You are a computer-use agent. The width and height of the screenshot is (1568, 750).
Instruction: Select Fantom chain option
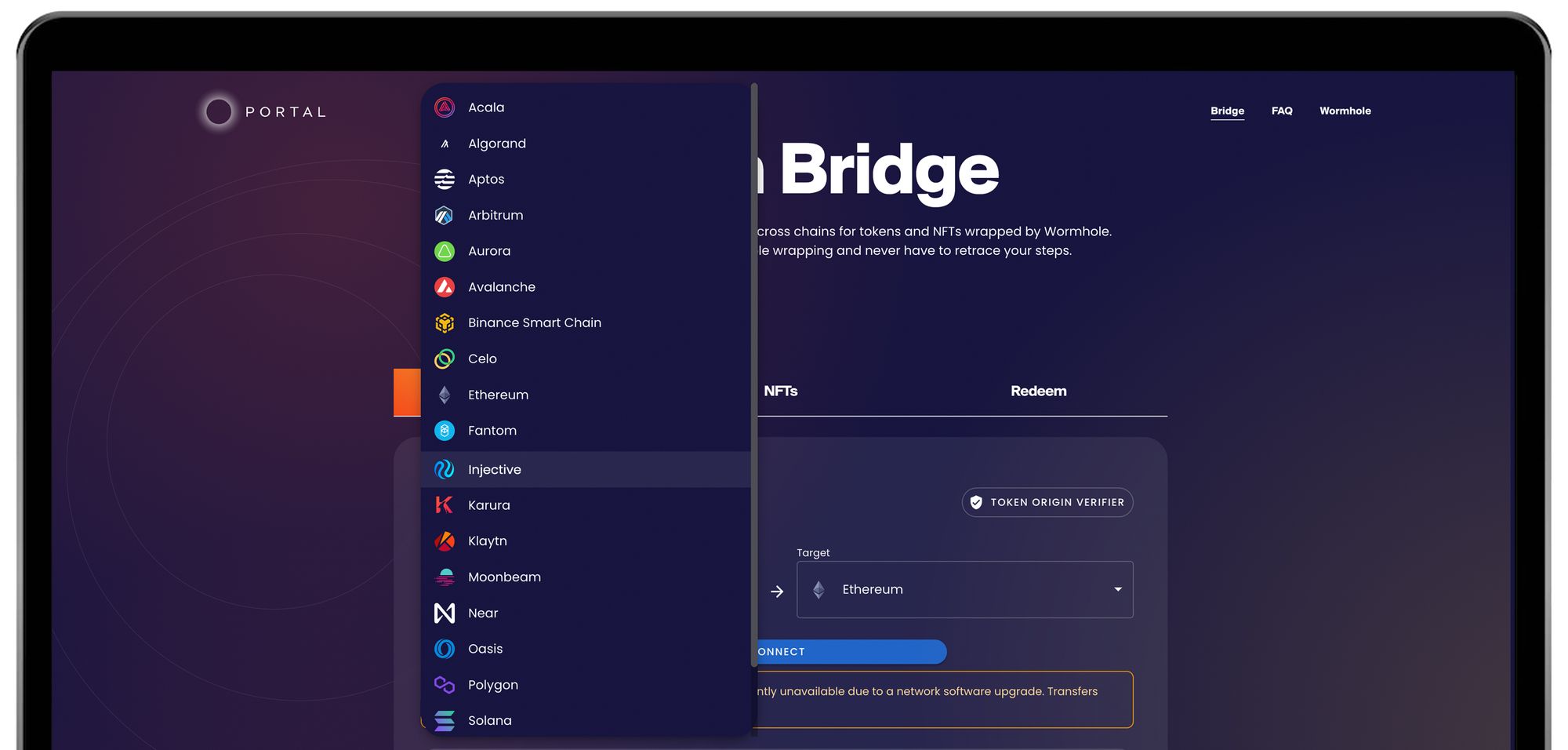tap(586, 431)
